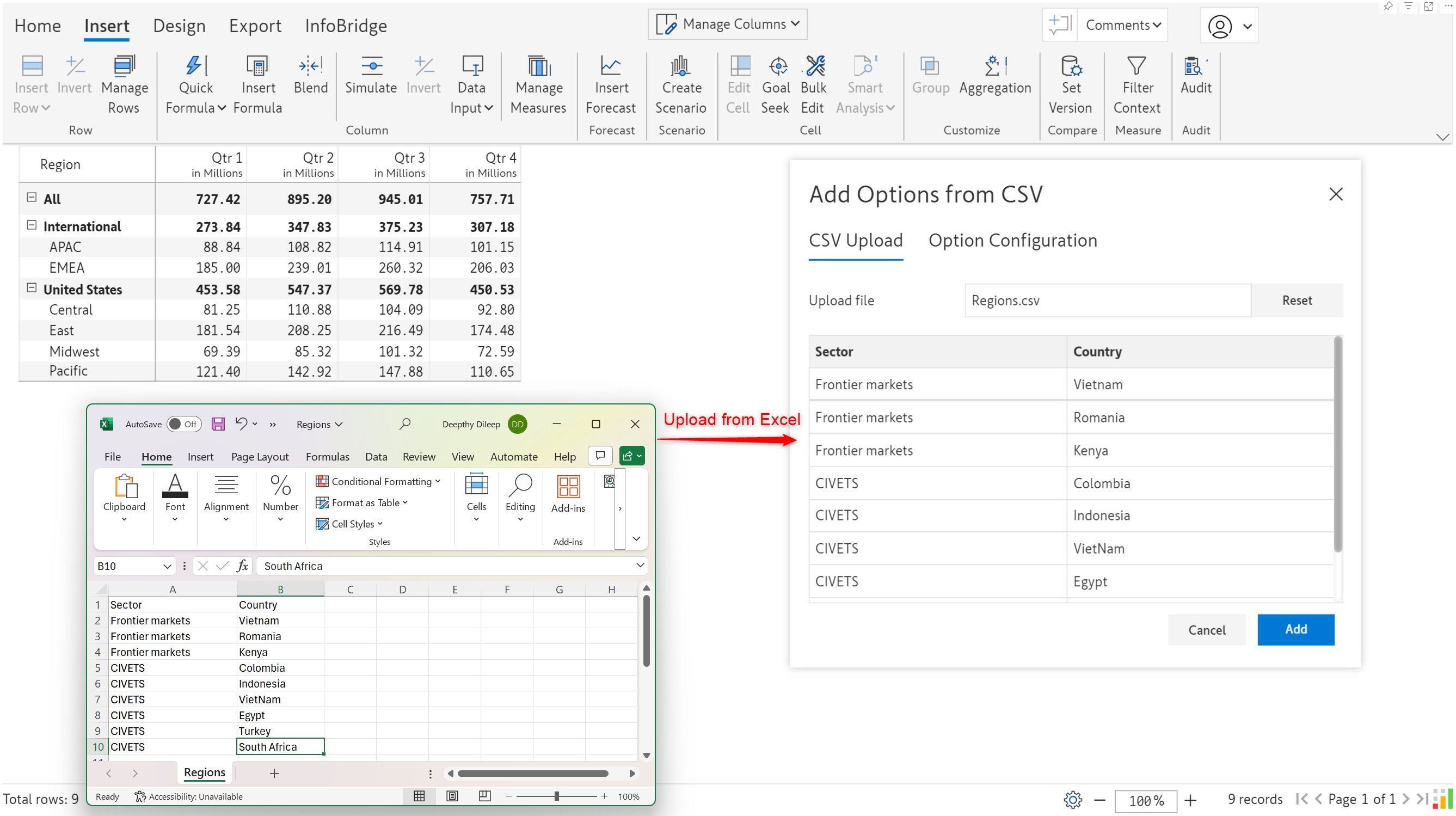Collapse the United States row group

tap(32, 288)
